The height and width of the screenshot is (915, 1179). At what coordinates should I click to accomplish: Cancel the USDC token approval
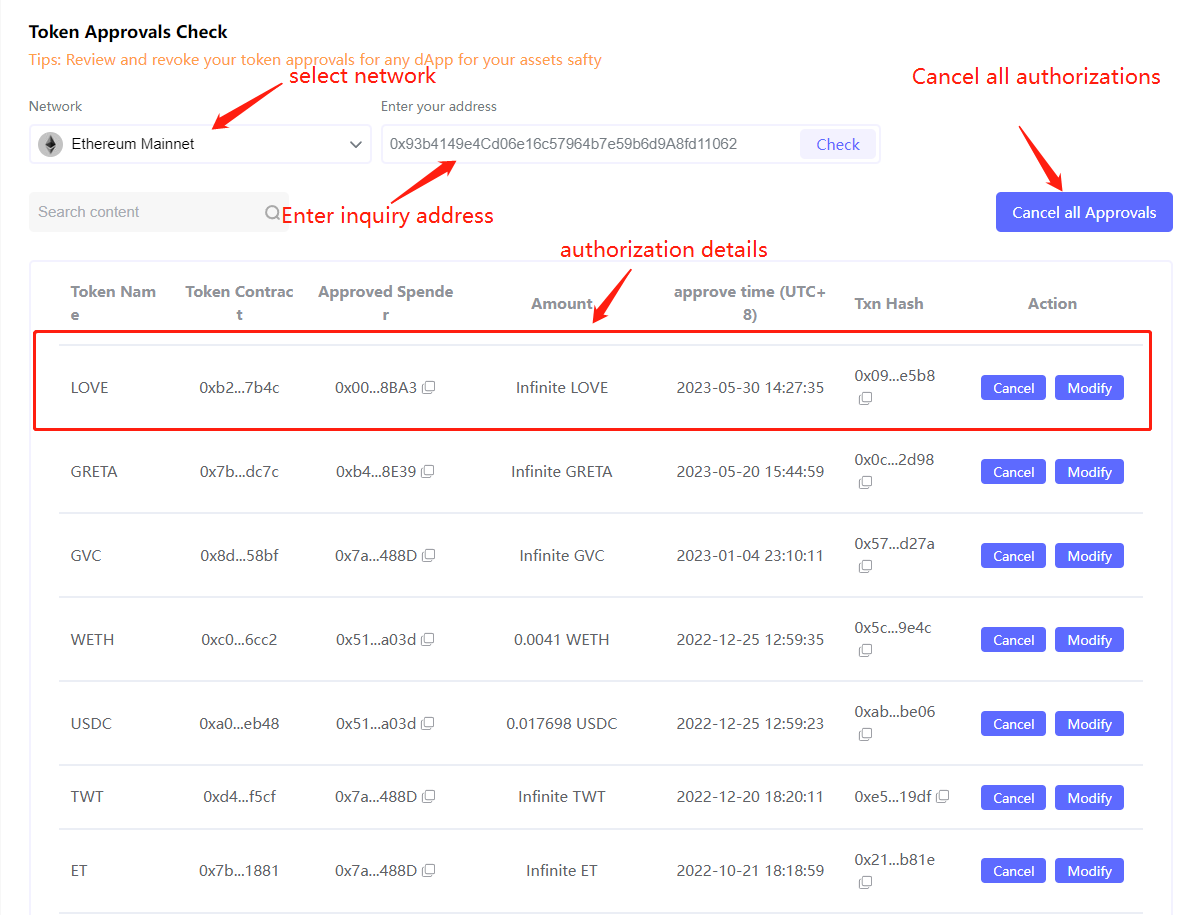tap(1013, 724)
